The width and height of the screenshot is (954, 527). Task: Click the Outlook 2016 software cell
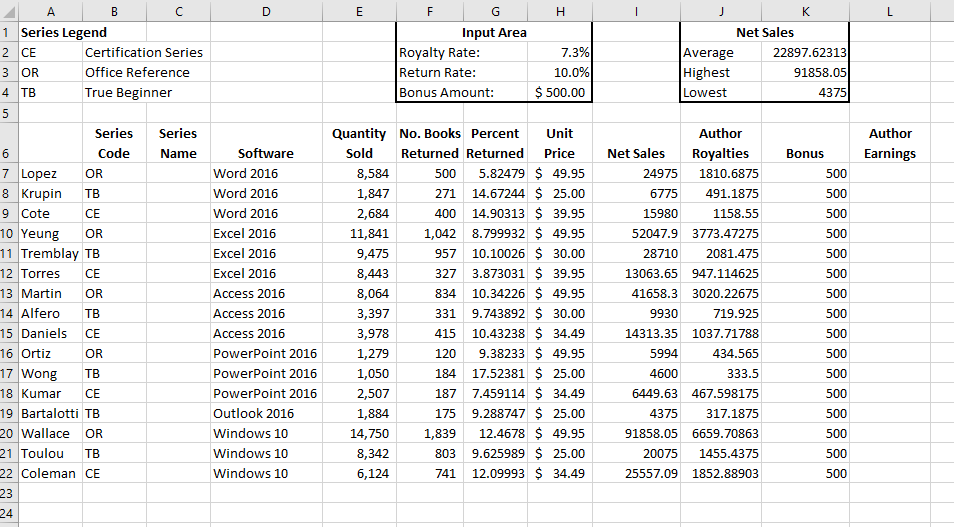(x=265, y=413)
